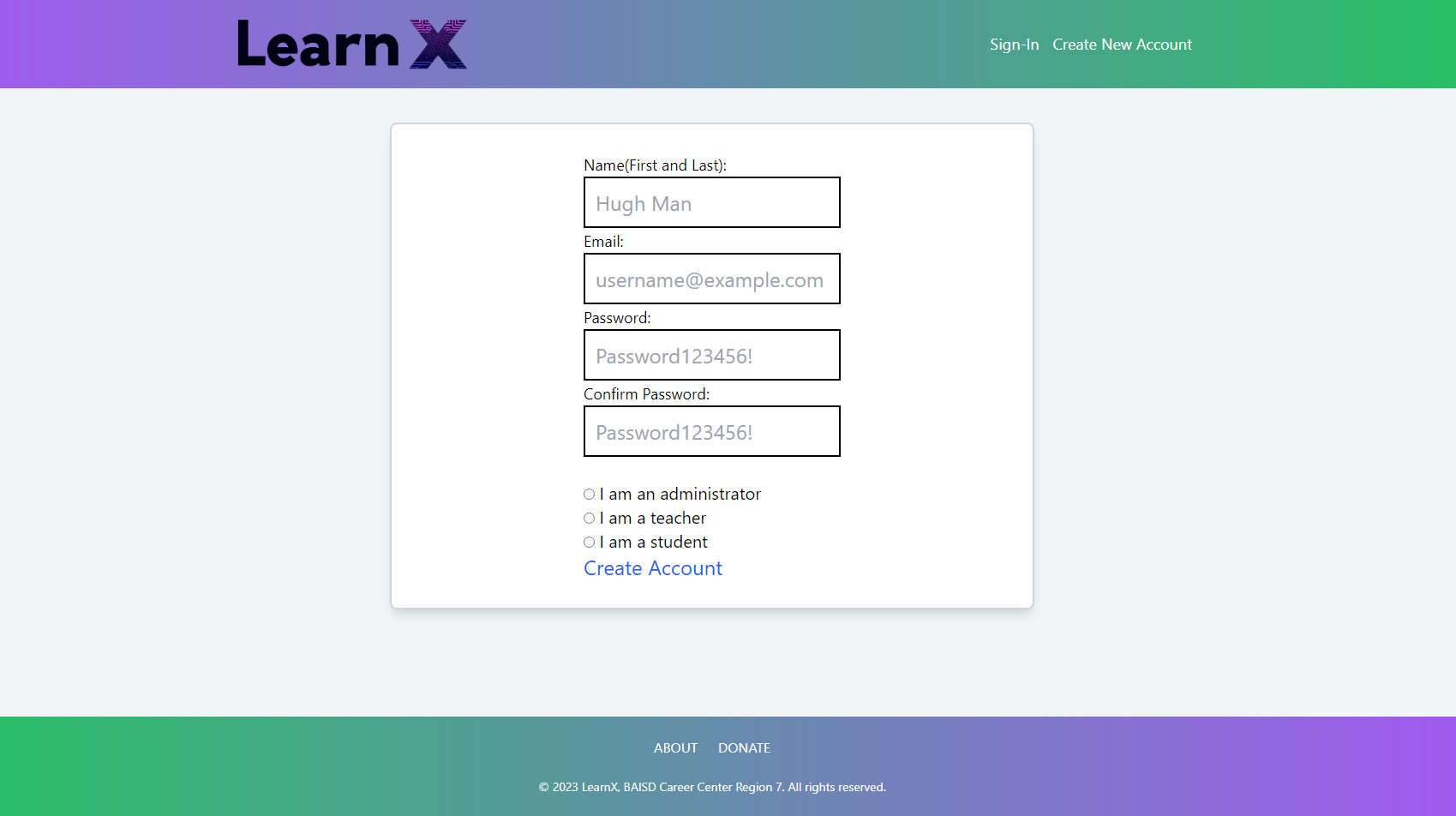Select the 'I am a student' radio button
The width and height of the screenshot is (1456, 816).
(589, 543)
